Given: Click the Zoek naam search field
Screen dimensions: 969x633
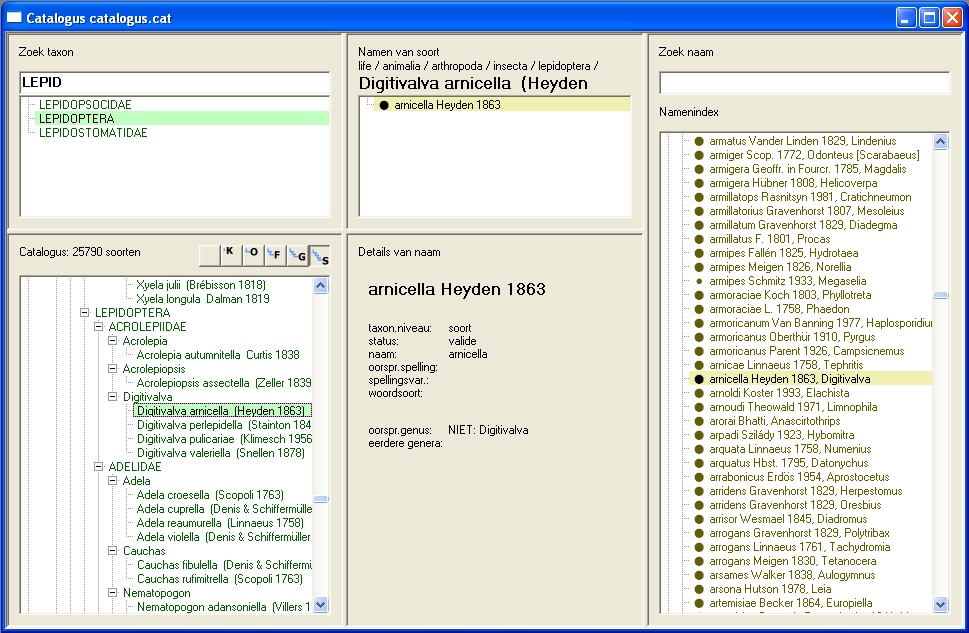Looking at the screenshot, I should tap(804, 83).
